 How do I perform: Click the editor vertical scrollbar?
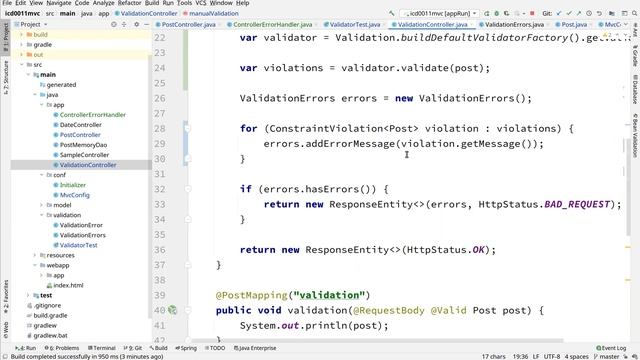pyautogui.click(x=628, y=186)
